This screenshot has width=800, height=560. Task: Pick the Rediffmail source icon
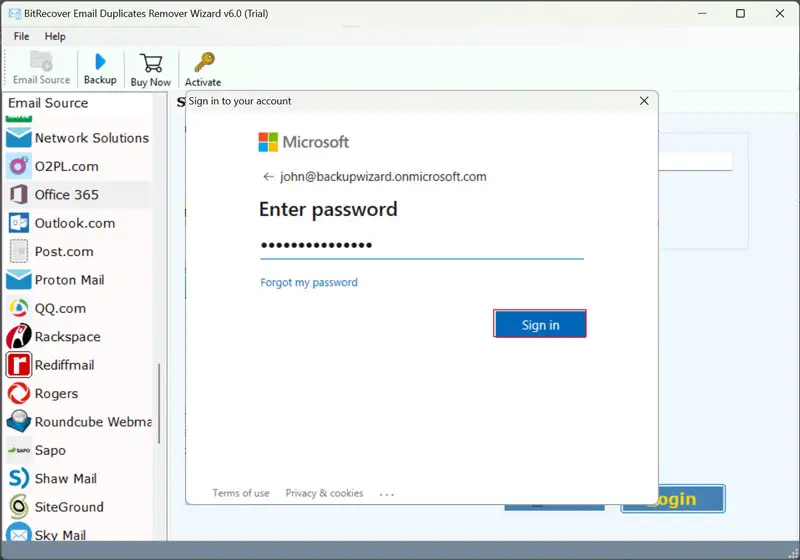click(x=19, y=365)
